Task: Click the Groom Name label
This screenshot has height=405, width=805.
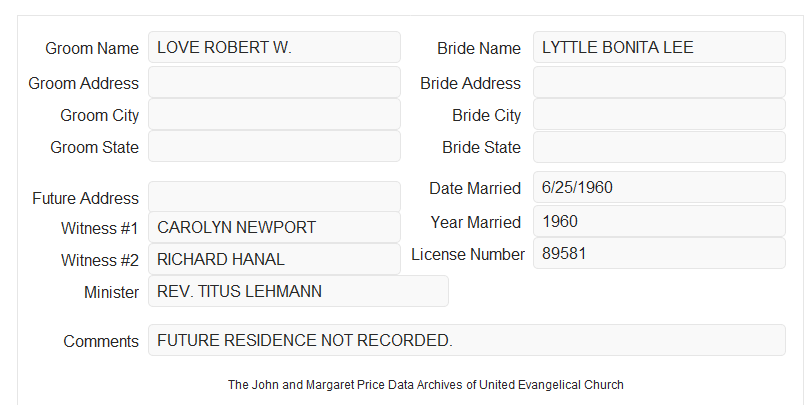Action: click(92, 48)
